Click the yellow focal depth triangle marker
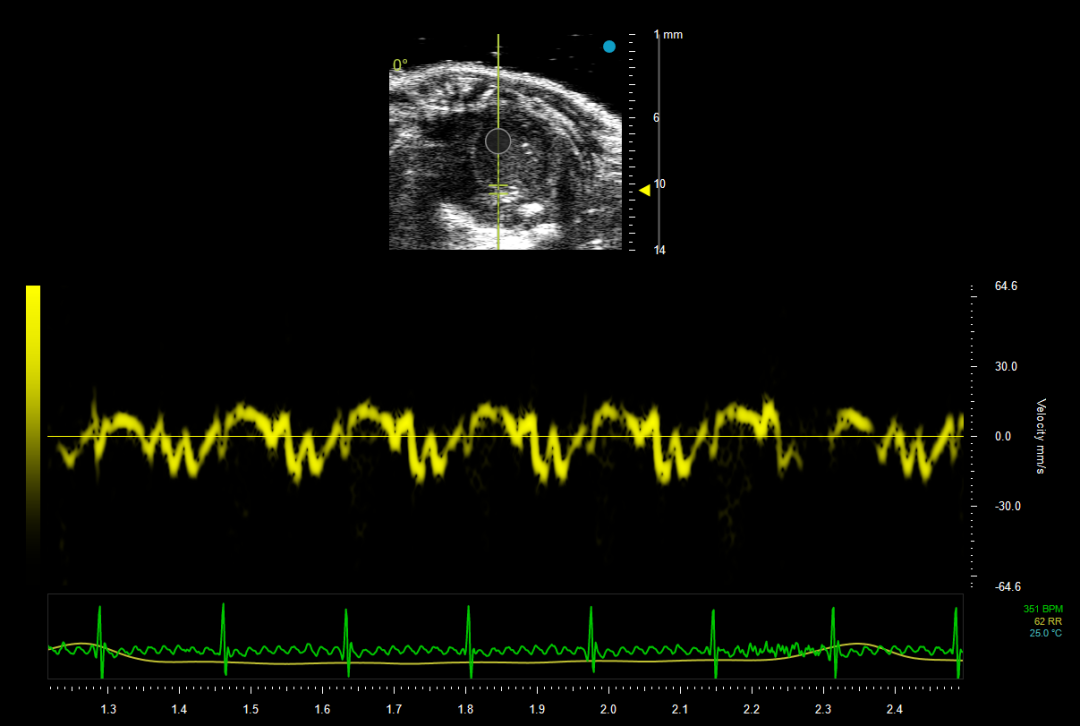The height and width of the screenshot is (726, 1080). point(644,190)
